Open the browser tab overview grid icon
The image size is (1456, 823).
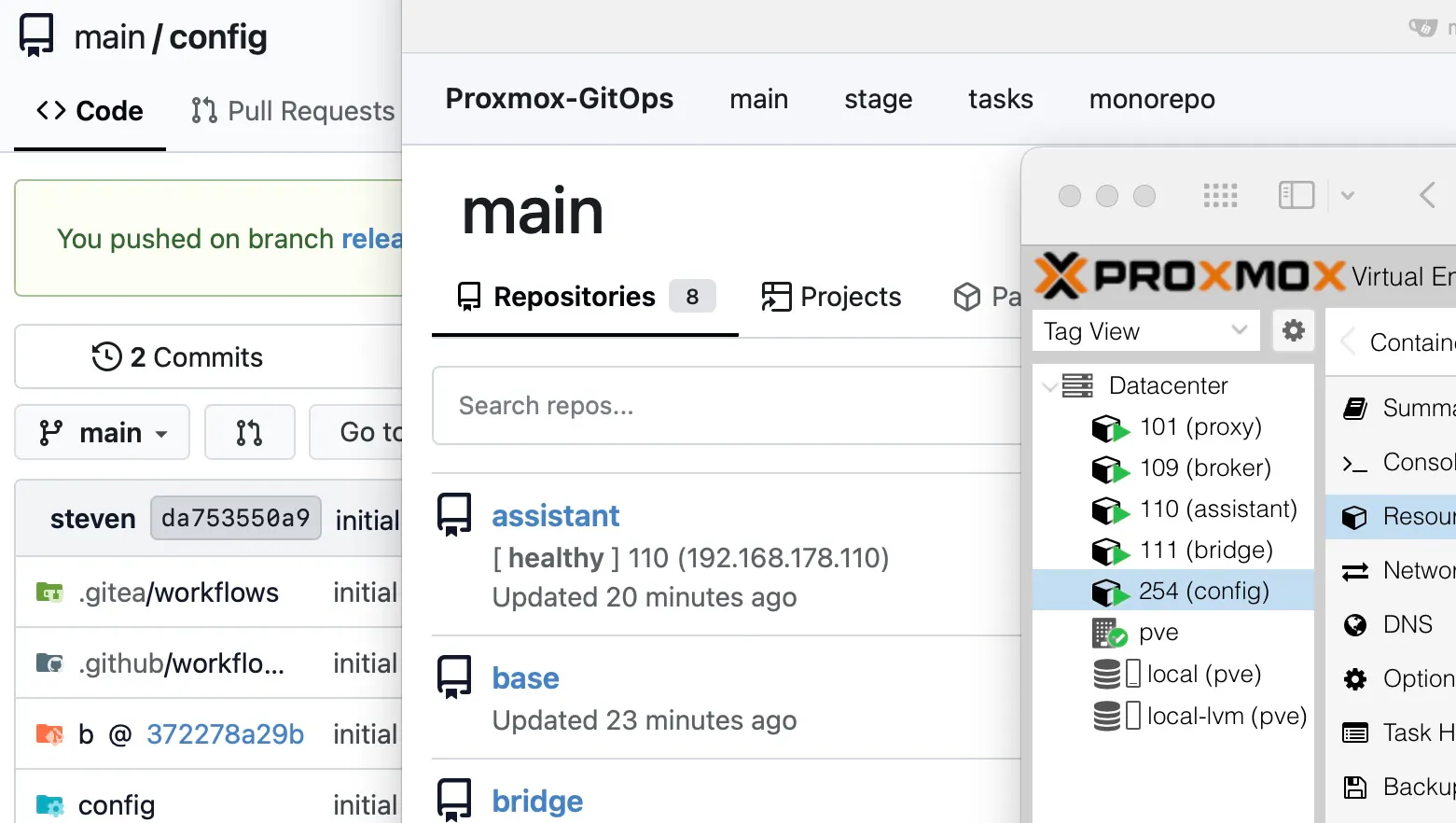click(x=1220, y=195)
